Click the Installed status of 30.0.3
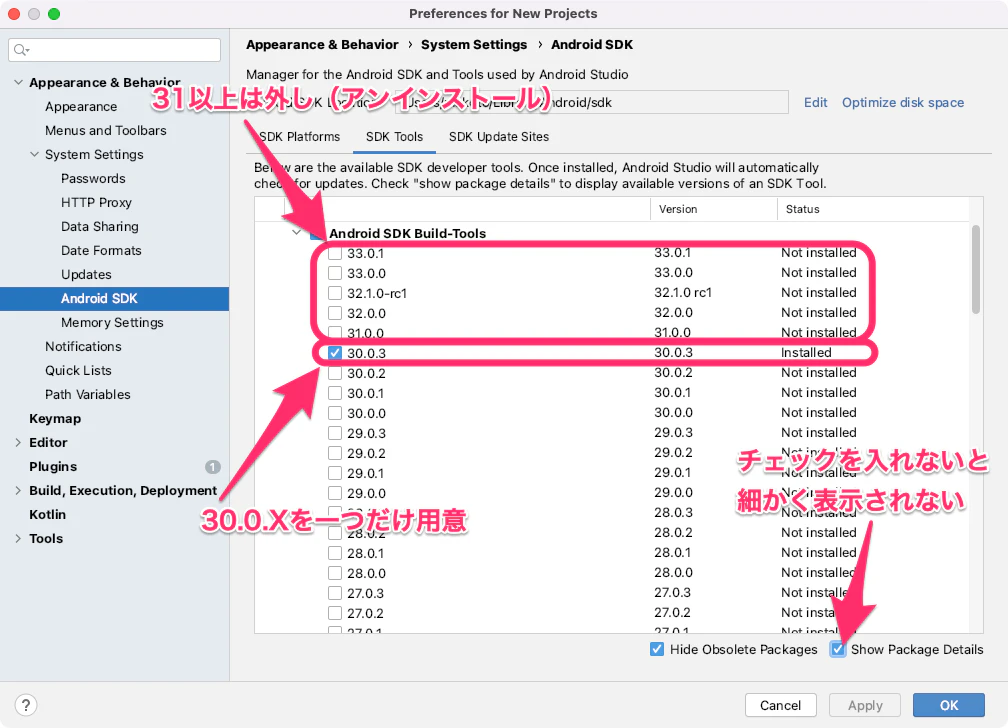Viewport: 1008px width, 728px height. coord(806,352)
